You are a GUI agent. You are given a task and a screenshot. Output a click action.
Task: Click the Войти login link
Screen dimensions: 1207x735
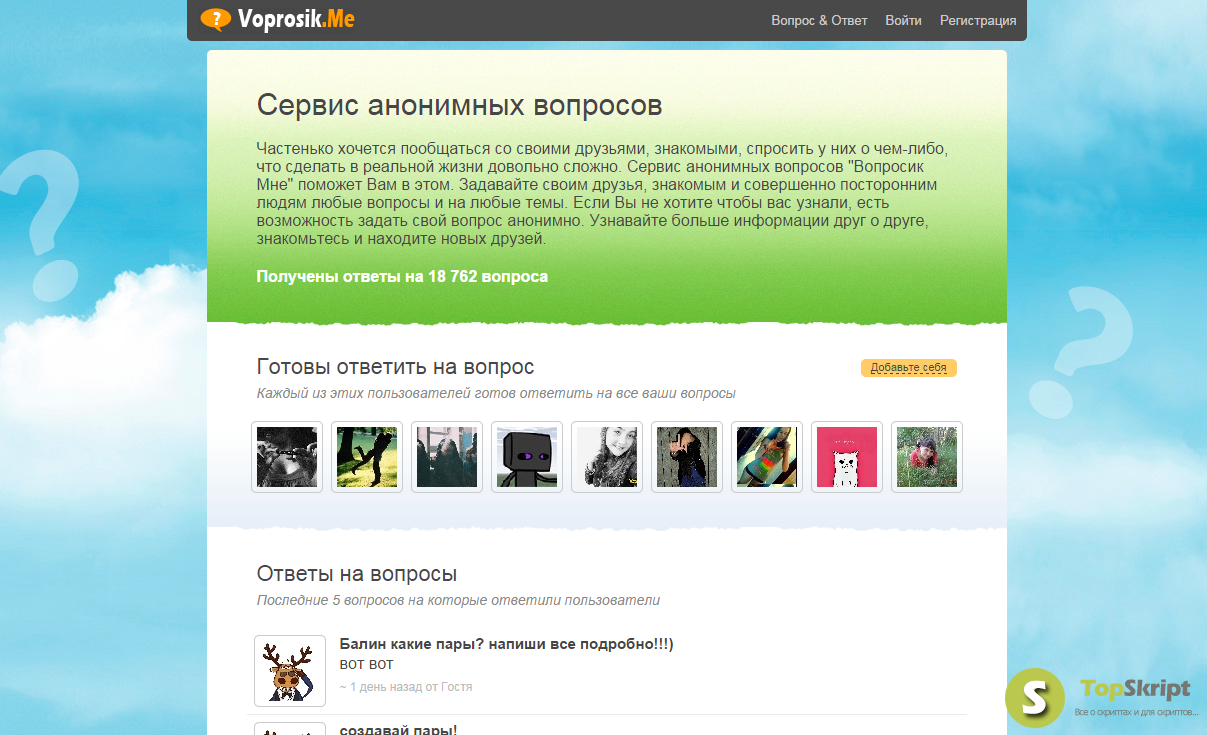coord(903,20)
